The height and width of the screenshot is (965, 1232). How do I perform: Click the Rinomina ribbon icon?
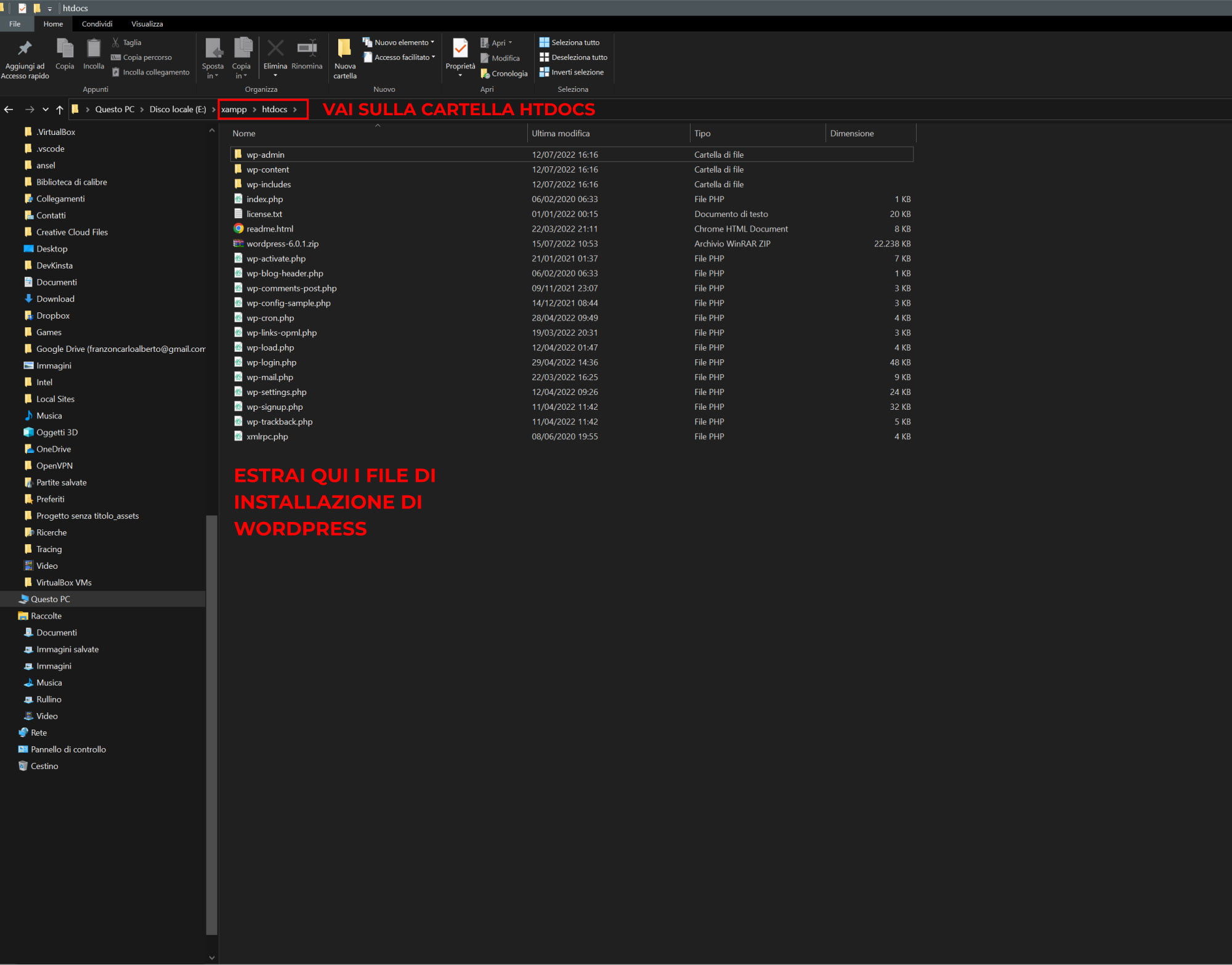307,49
